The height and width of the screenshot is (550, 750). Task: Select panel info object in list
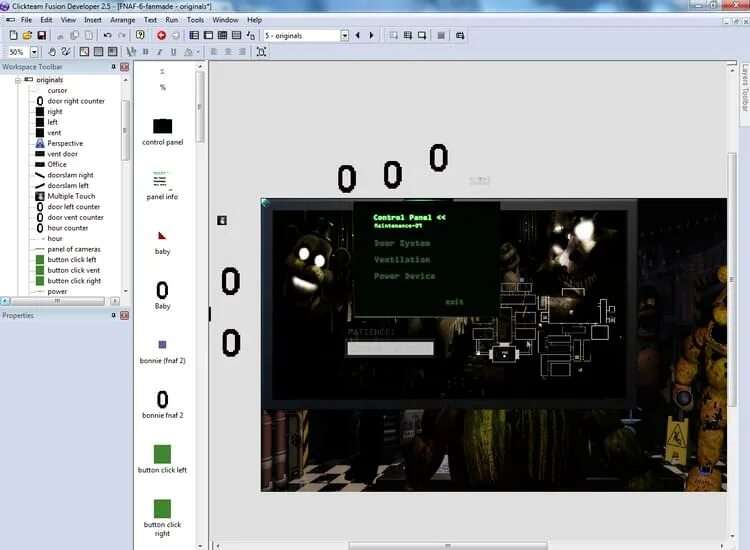[162, 186]
